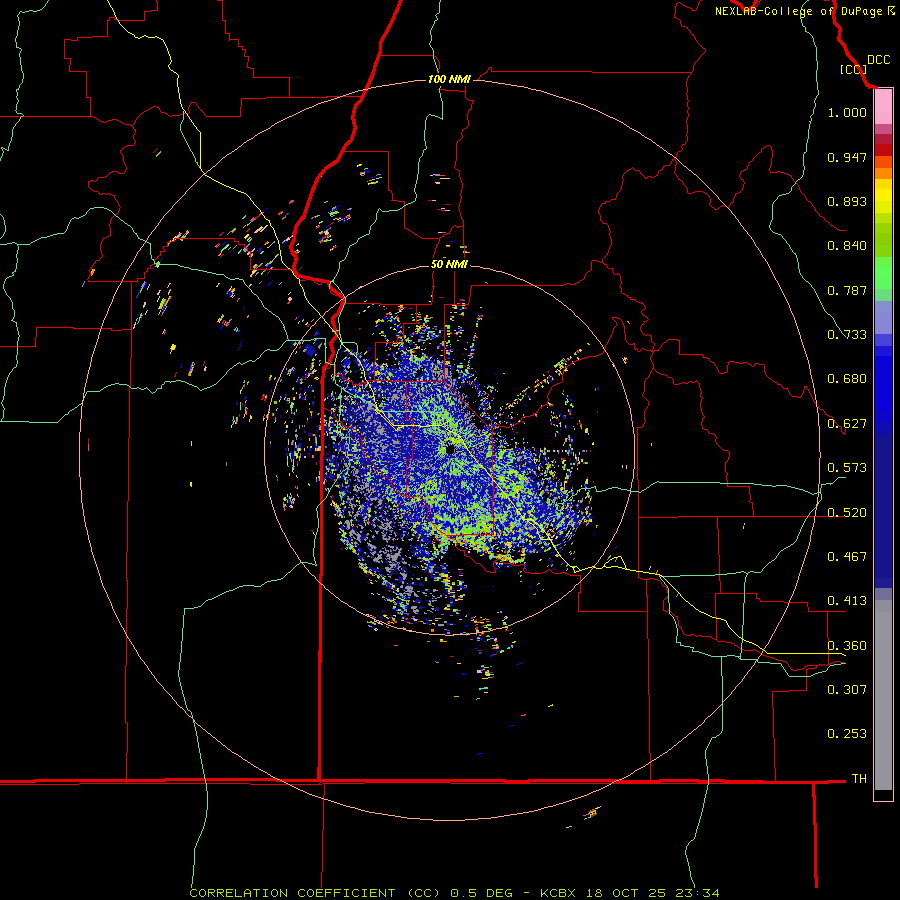This screenshot has width=900, height=900.
Task: Select the 1.000 scale value
Action: pos(847,112)
